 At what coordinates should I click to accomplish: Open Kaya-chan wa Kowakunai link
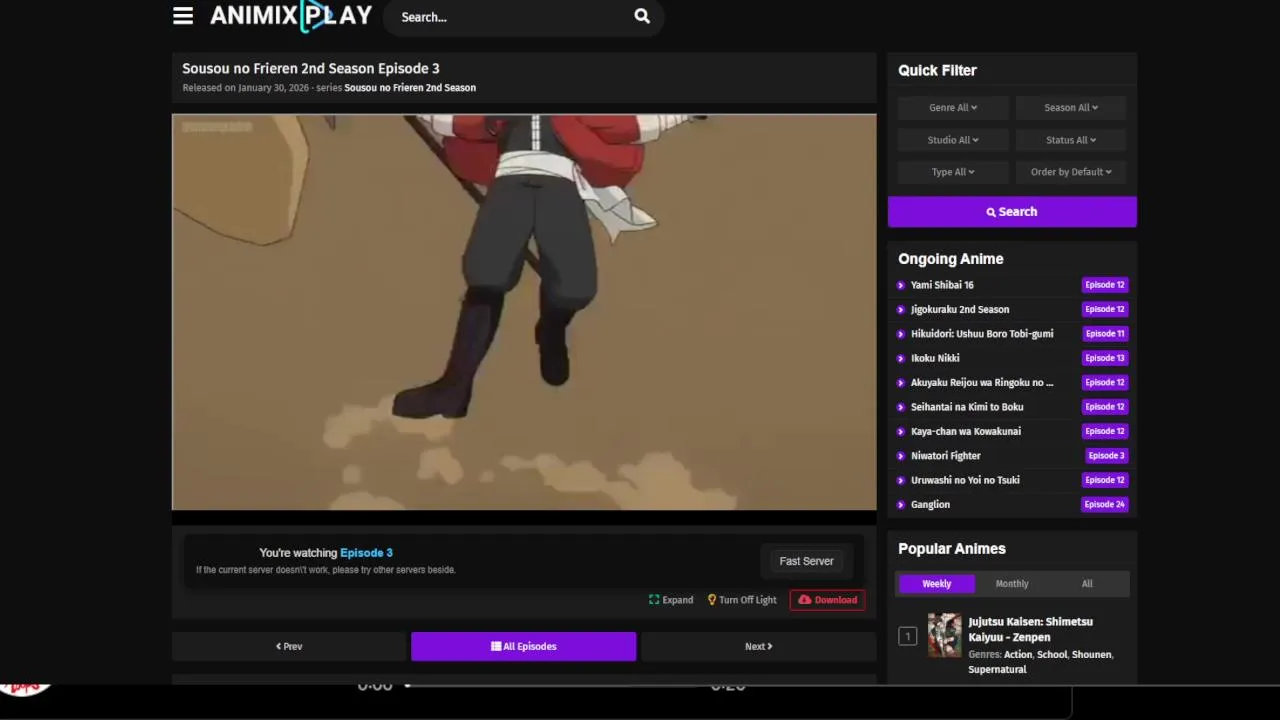coord(966,432)
